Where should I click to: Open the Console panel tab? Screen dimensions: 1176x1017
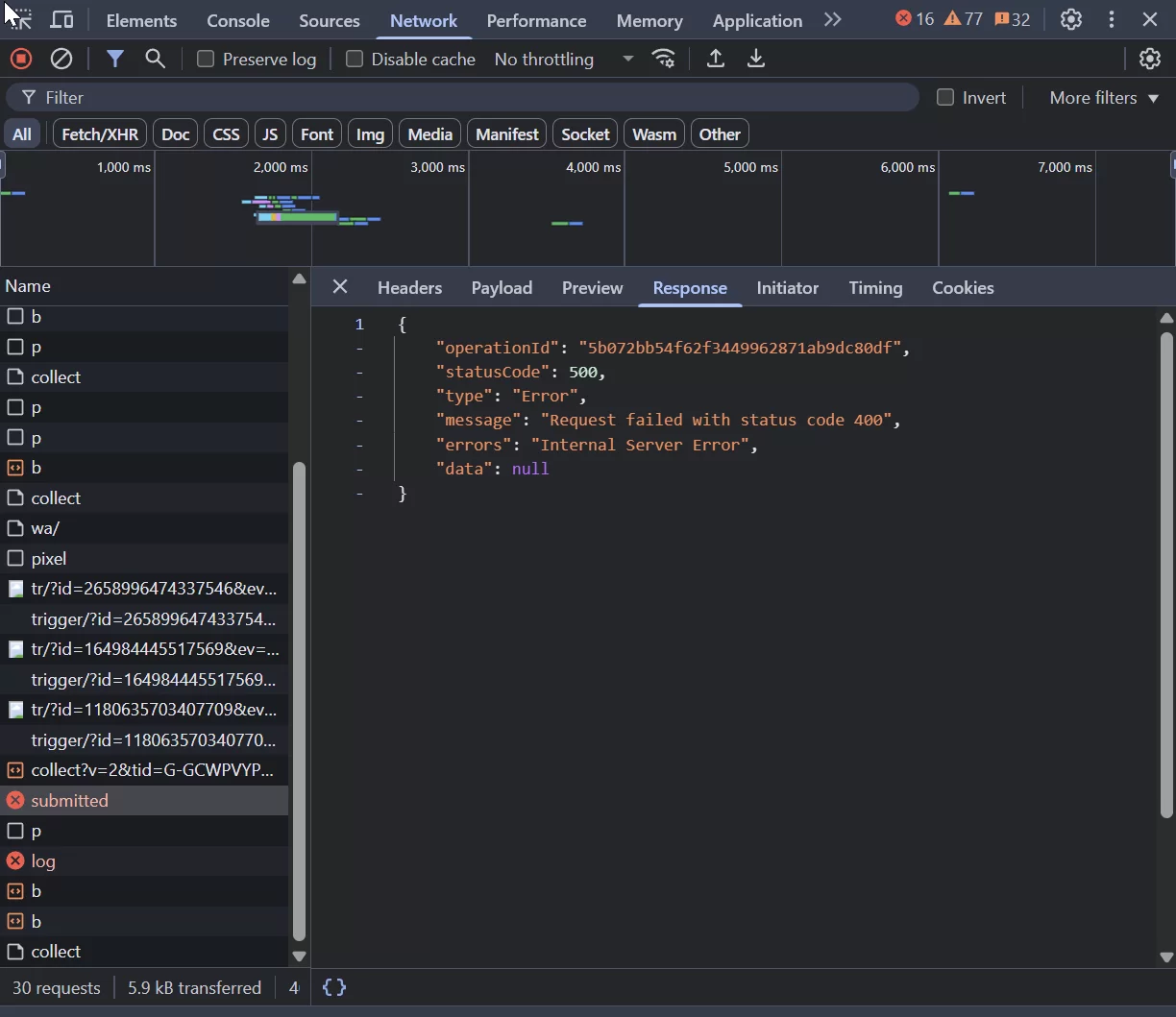coord(238,20)
